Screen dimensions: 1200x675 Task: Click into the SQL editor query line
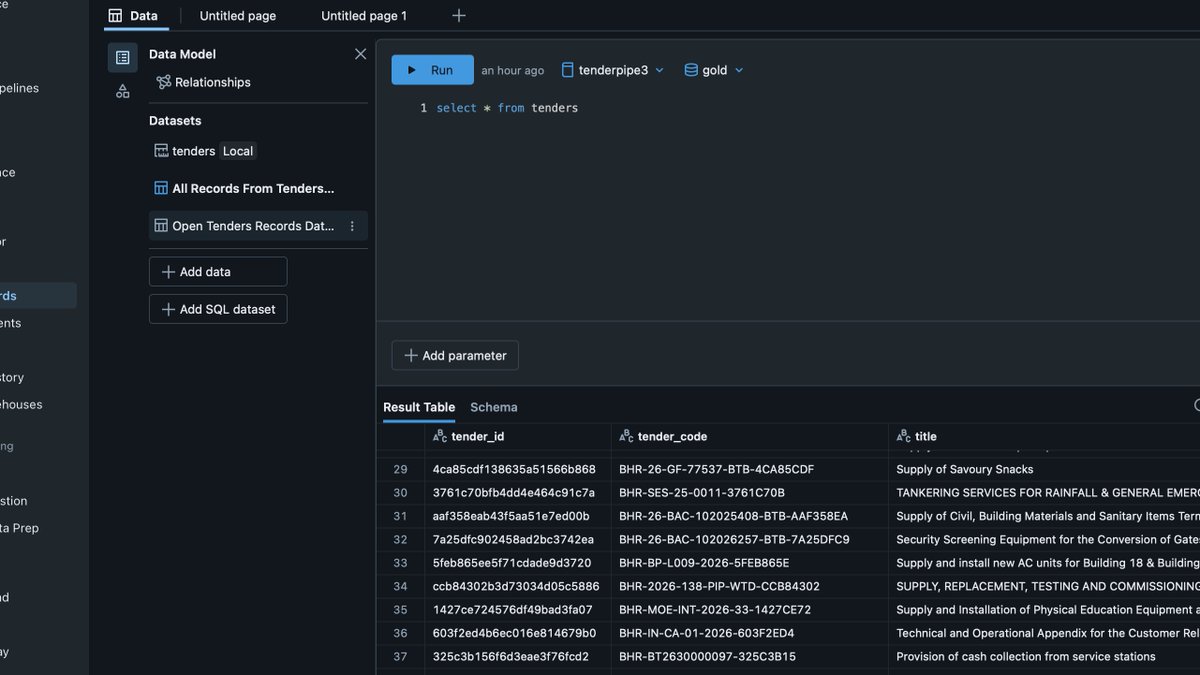pos(507,108)
